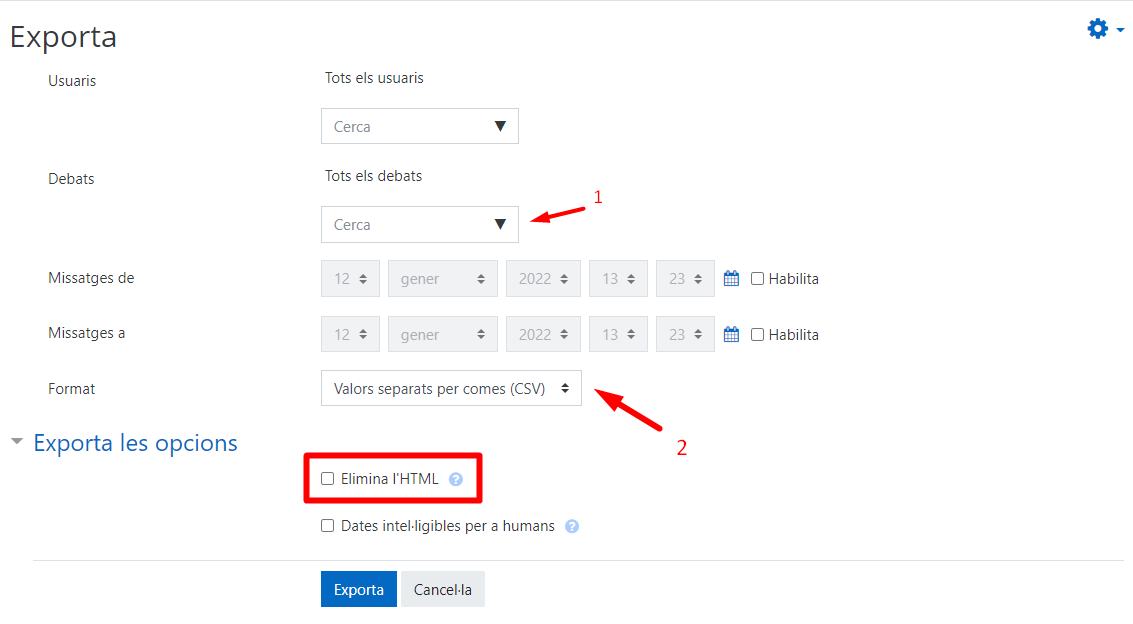The image size is (1133, 624).
Task: Open the month dropdown in Missatges de
Action: pyautogui.click(x=442, y=279)
